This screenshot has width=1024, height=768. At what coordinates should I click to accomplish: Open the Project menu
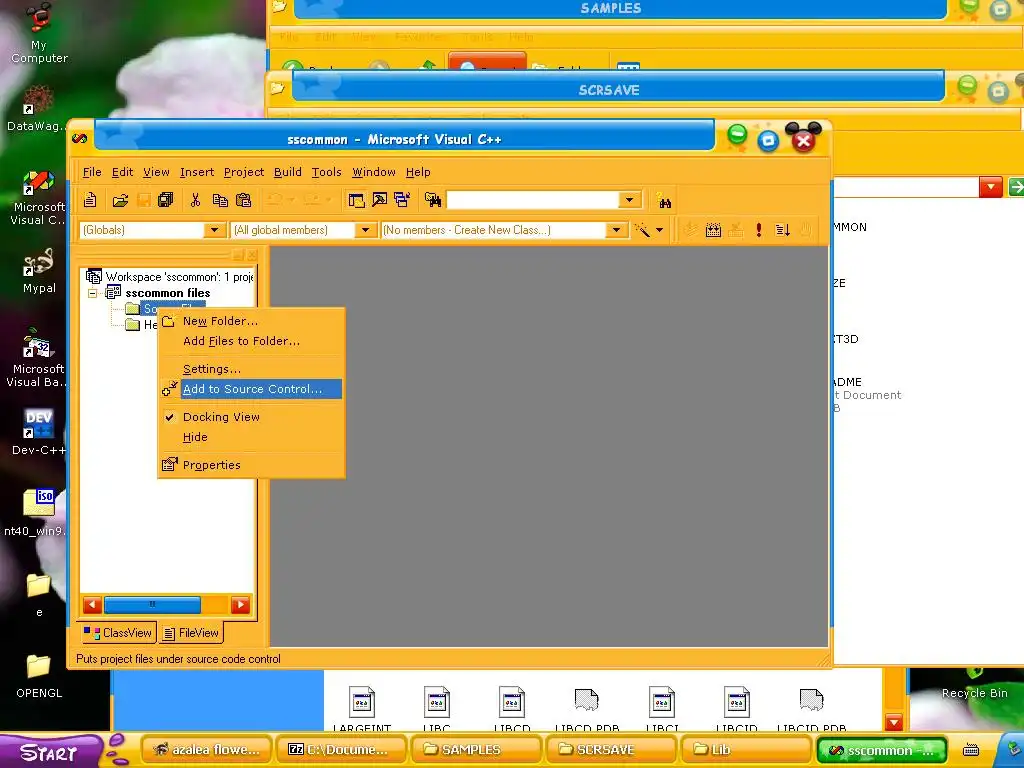[244, 172]
